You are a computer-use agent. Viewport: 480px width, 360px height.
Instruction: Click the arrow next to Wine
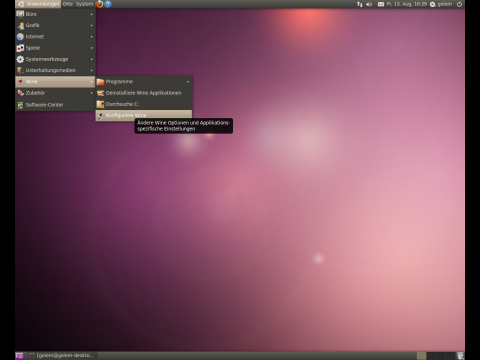point(92,82)
